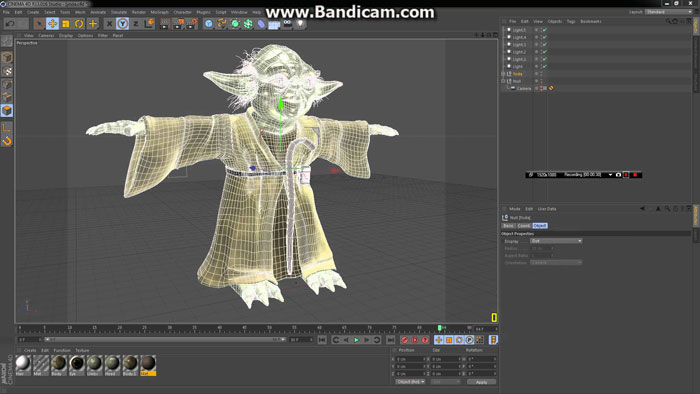This screenshot has height=394, width=700.
Task: Click the green timeline playhead marker
Action: pyautogui.click(x=440, y=328)
